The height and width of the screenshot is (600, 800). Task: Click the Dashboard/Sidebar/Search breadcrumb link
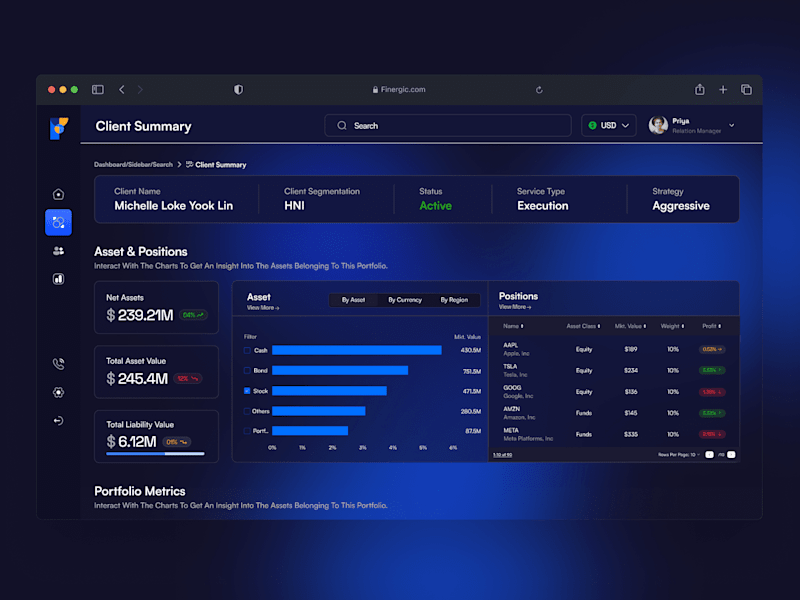tap(133, 165)
